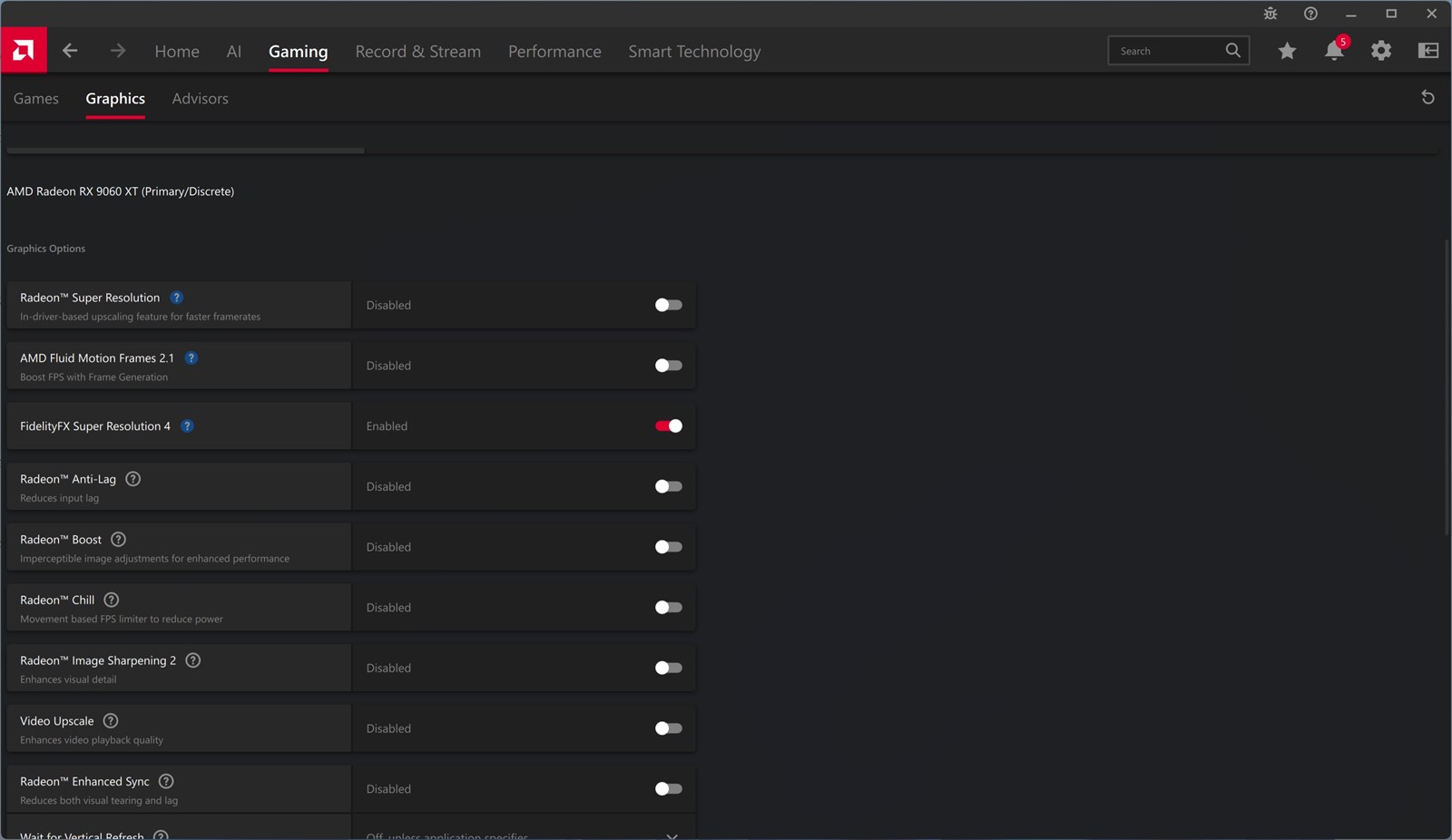Select the Gaming tab
Screen dimensions: 1452x840
click(299, 52)
